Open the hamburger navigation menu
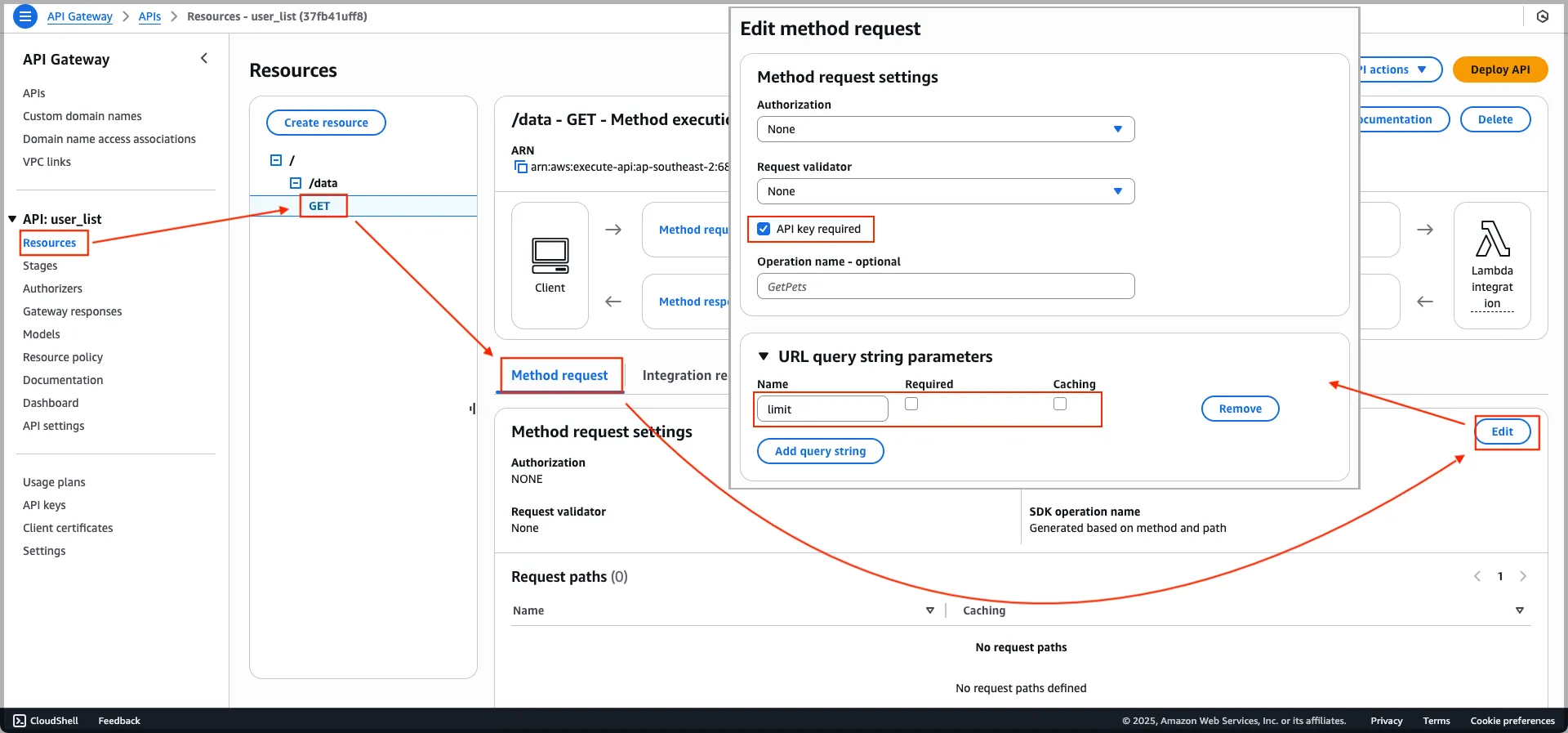The image size is (1568, 733). tap(25, 16)
